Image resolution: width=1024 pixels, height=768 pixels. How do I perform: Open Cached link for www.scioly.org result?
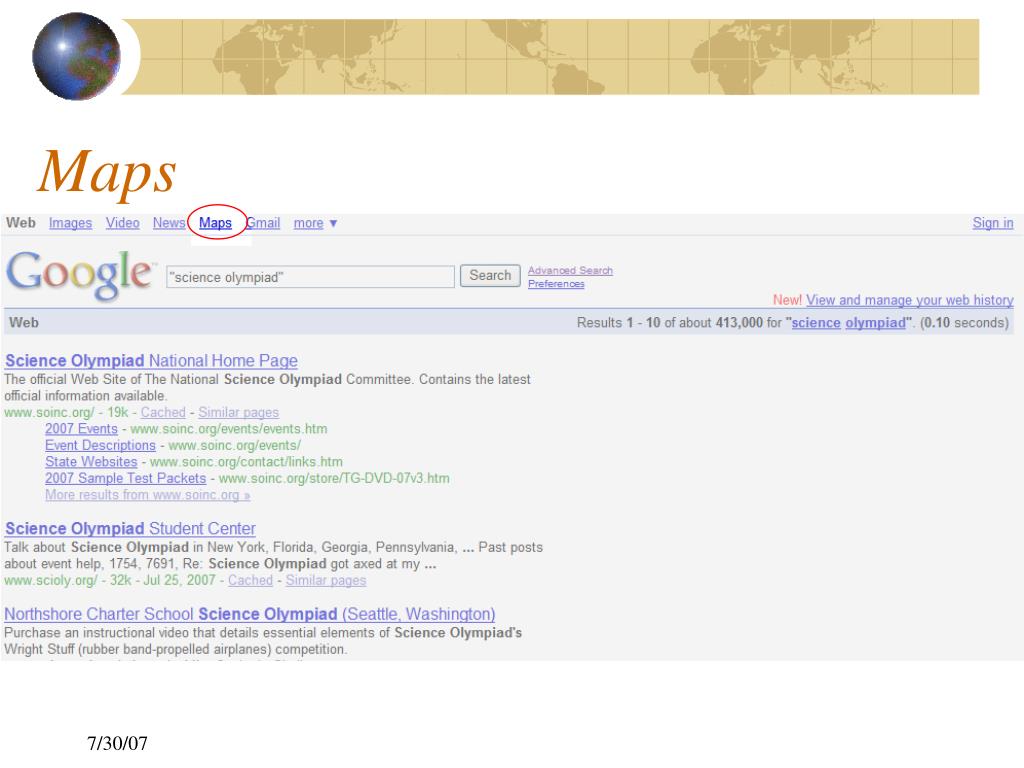tap(251, 580)
